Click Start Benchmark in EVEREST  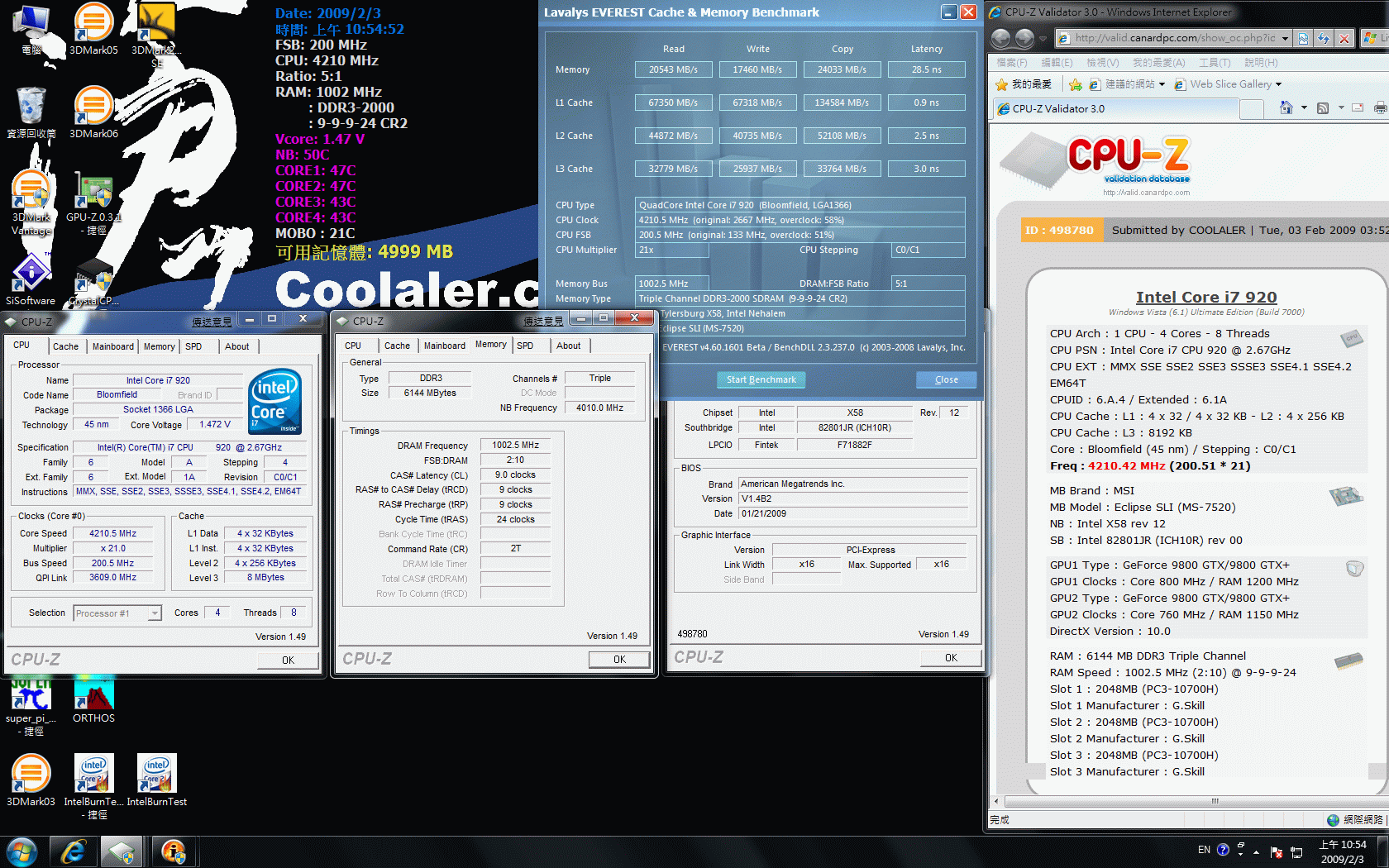coord(761,379)
